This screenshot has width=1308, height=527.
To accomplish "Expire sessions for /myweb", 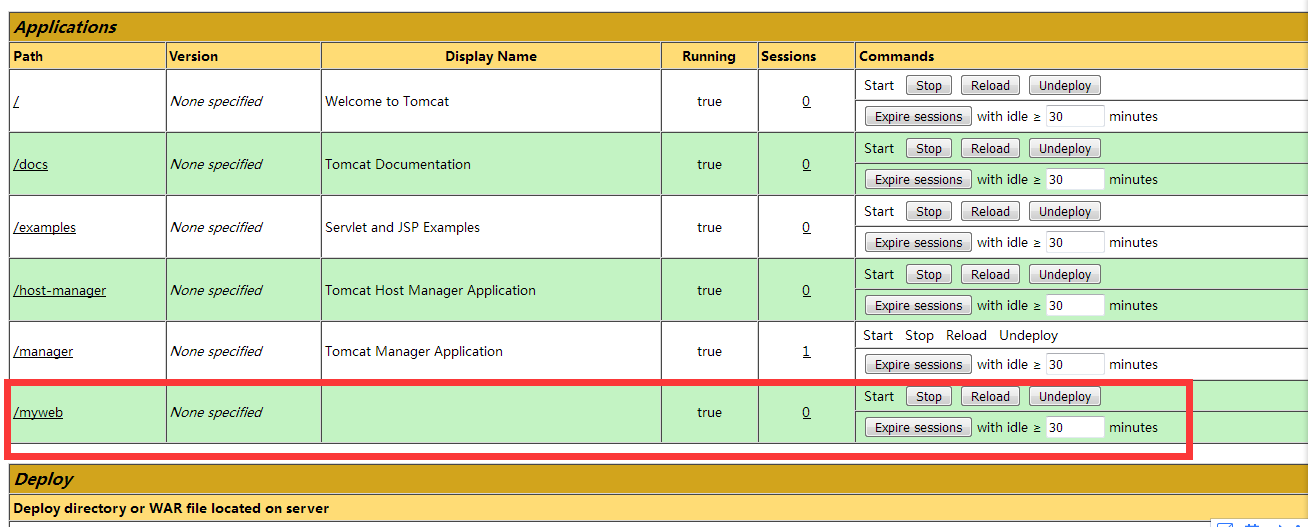I will (918, 428).
